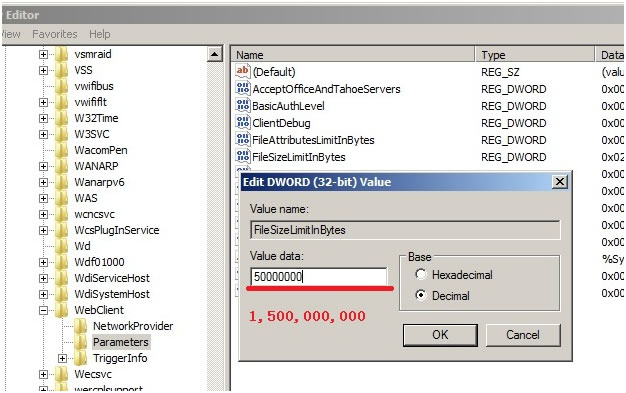Click the VSS folder icon
626x393 pixels.
click(x=61, y=70)
